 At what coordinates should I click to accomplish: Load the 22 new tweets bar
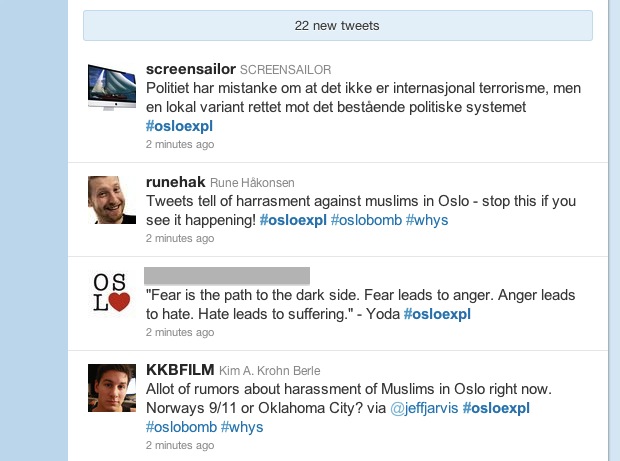[x=338, y=26]
